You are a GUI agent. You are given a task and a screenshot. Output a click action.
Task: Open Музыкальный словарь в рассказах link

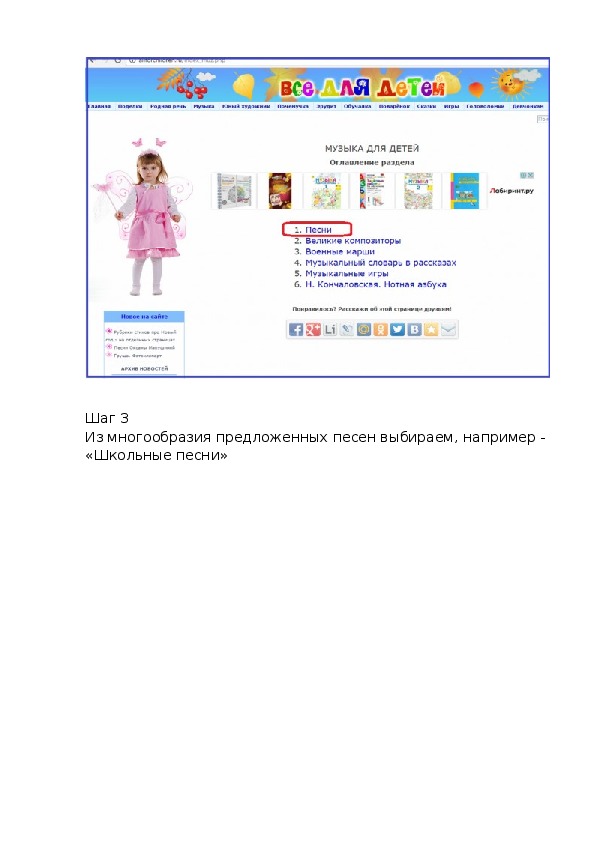(x=381, y=263)
